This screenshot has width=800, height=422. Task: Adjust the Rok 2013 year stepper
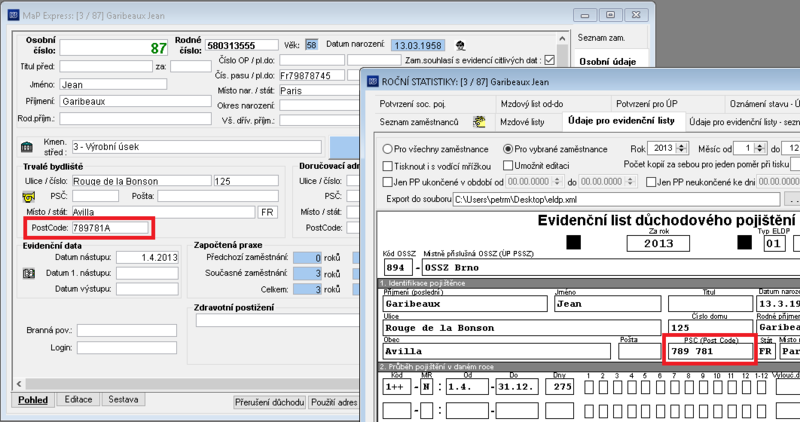682,148
